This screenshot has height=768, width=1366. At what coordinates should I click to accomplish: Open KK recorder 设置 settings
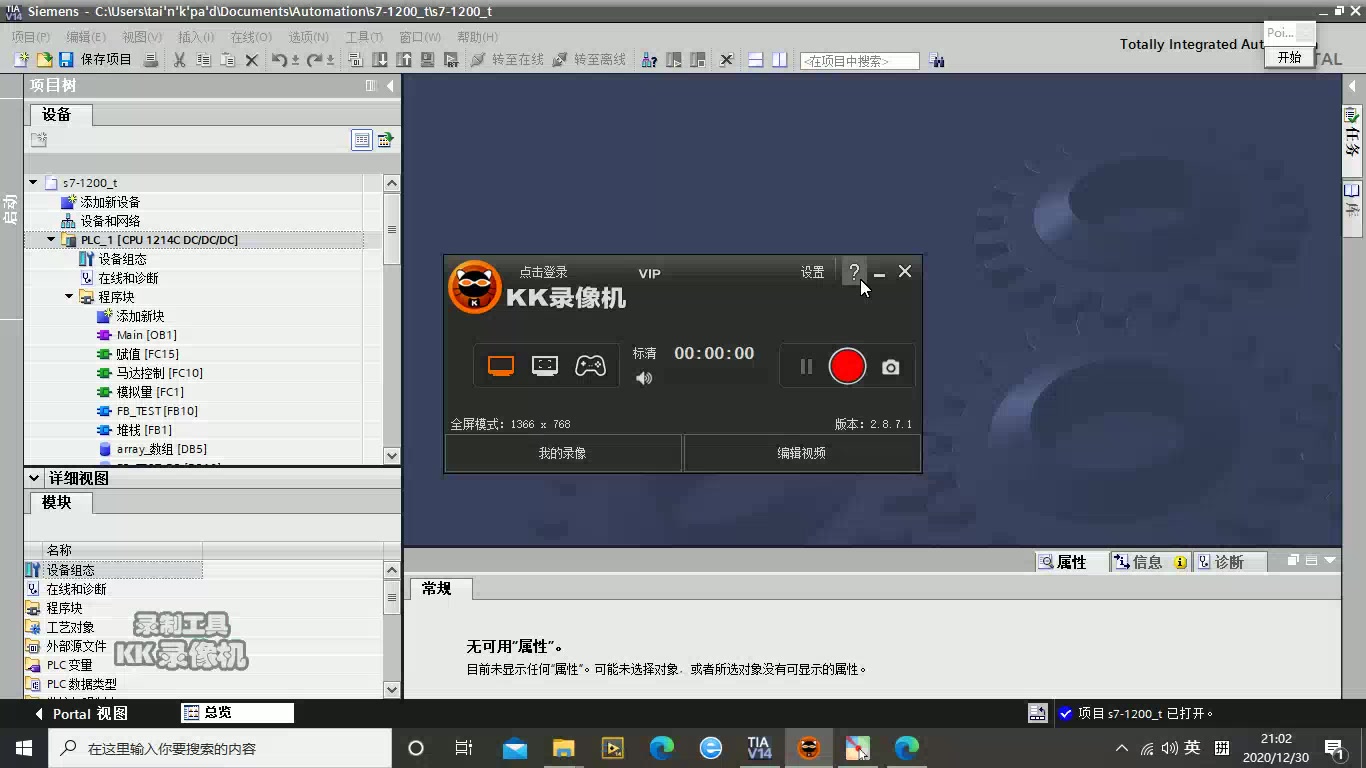[x=812, y=272]
